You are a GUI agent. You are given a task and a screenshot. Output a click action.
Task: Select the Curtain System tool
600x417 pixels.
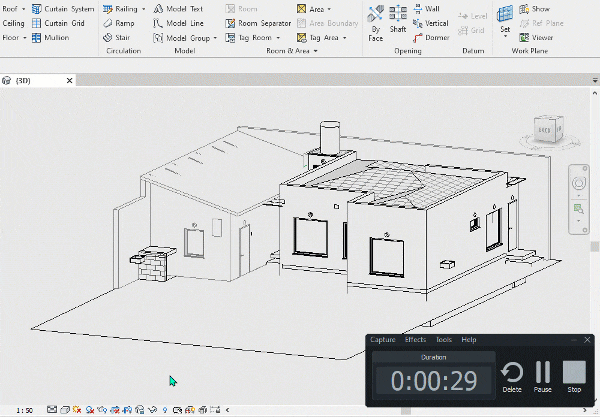coord(63,8)
